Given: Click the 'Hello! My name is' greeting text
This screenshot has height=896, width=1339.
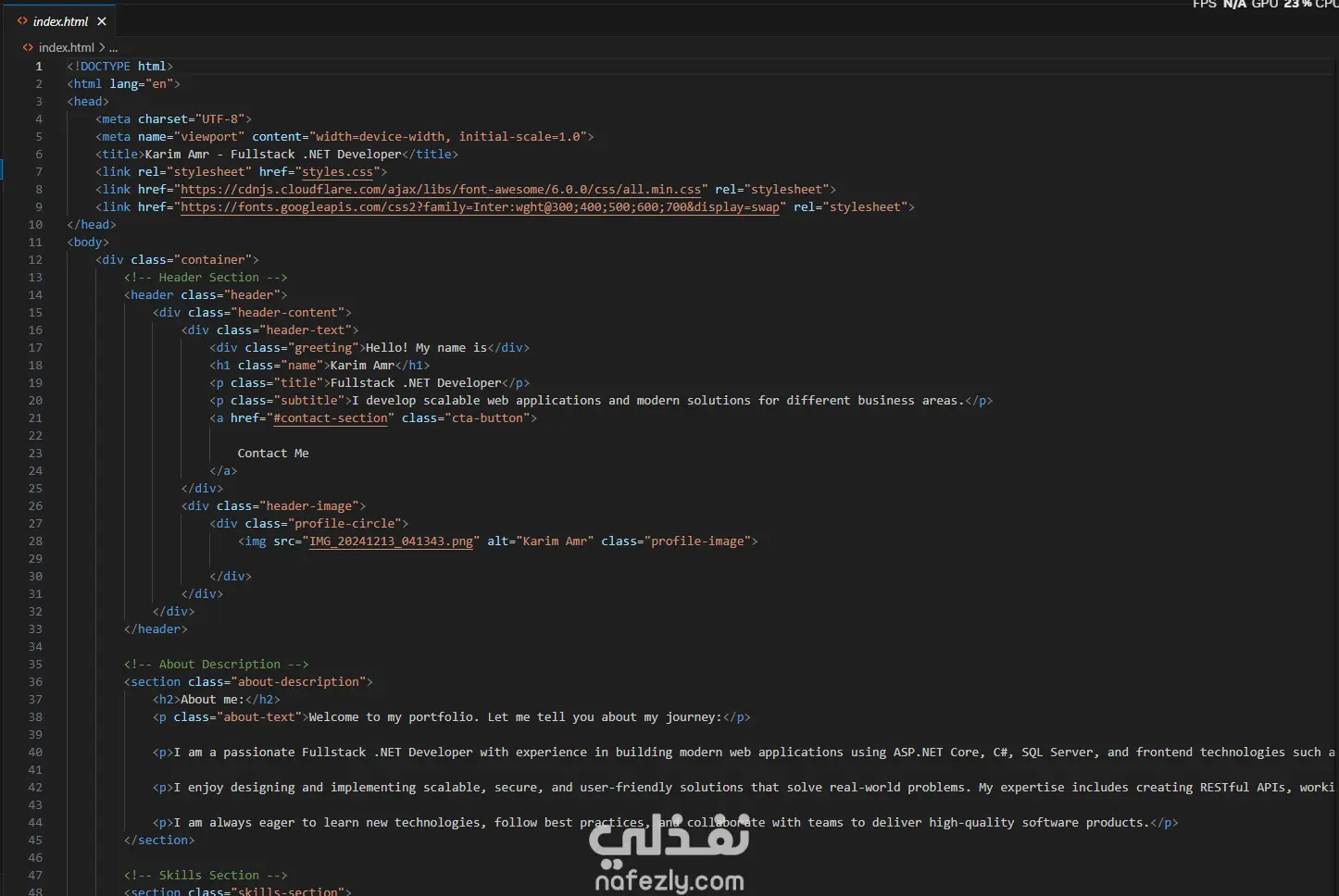Looking at the screenshot, I should [426, 348].
